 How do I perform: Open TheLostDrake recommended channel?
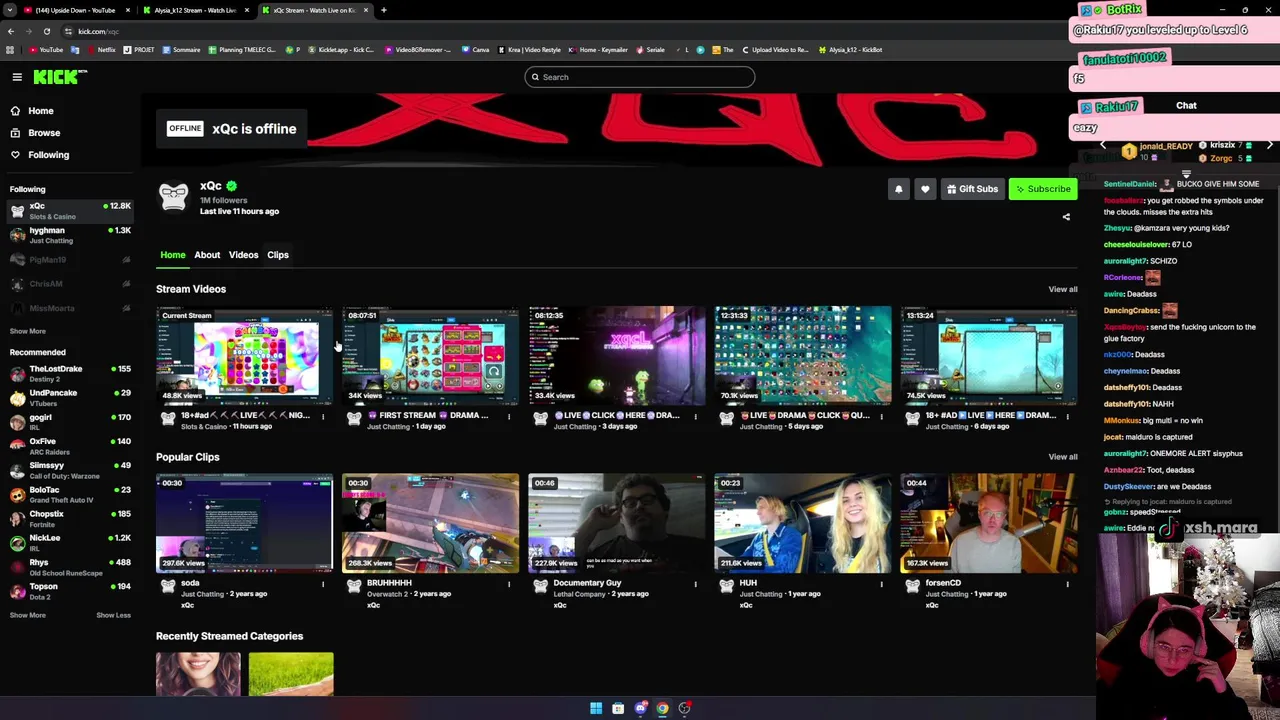coord(70,373)
